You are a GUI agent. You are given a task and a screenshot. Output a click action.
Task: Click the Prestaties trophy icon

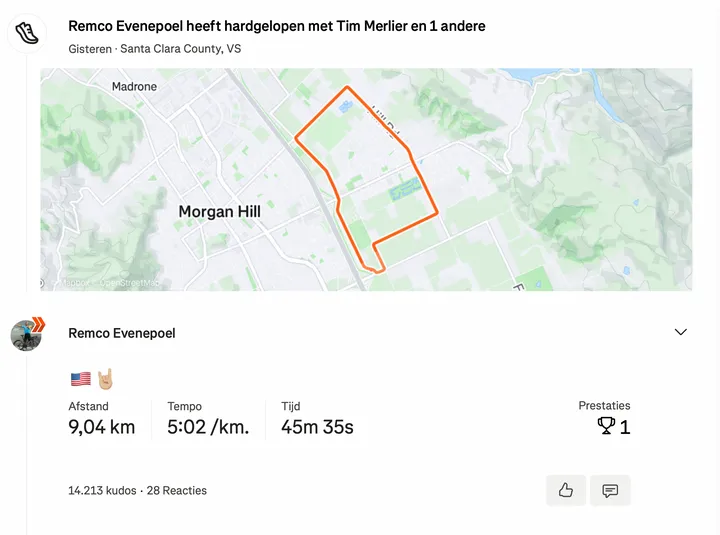(x=606, y=427)
